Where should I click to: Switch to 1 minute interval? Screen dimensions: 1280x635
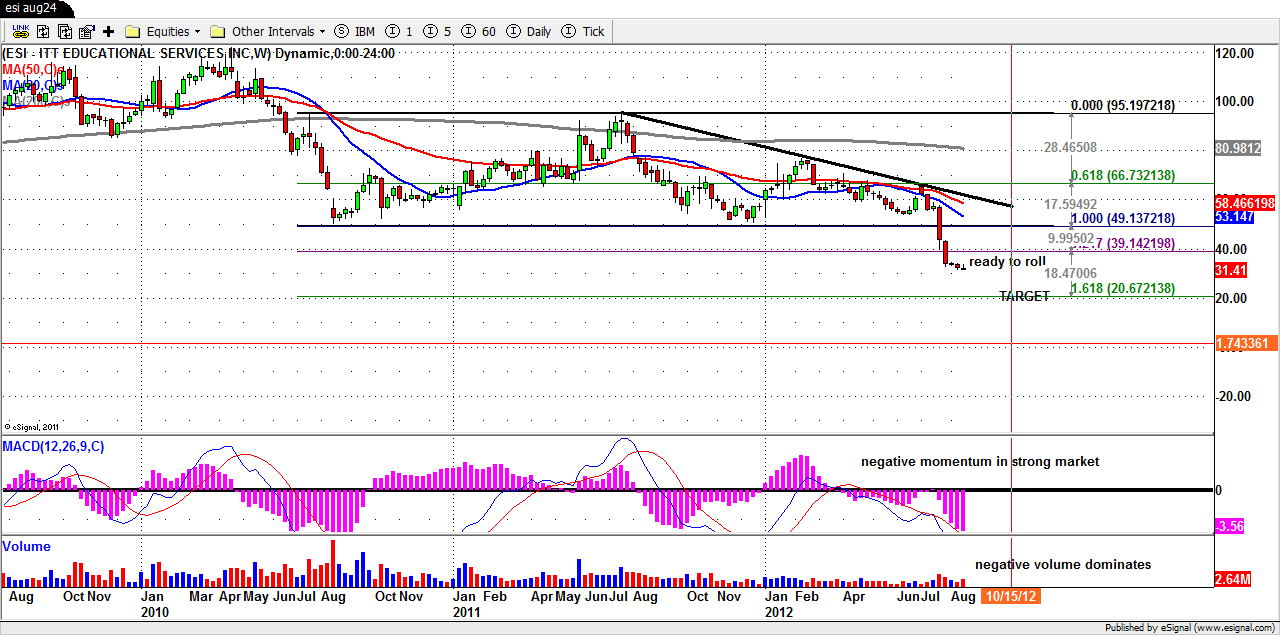[400, 31]
